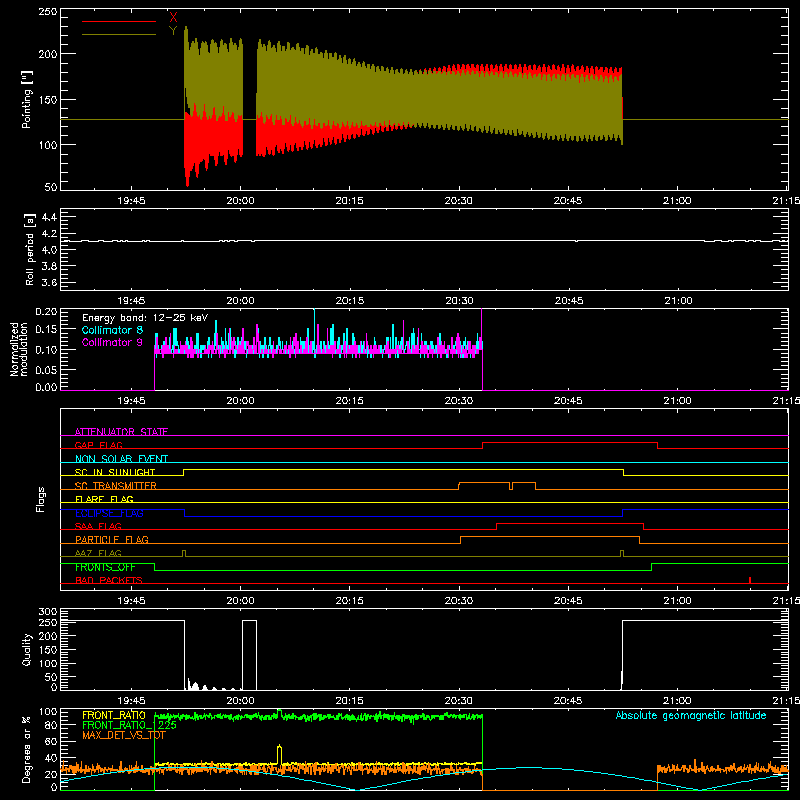Click the 'Absolute geomagnetic latitude' label
This screenshot has height=800, width=800.
click(691, 715)
